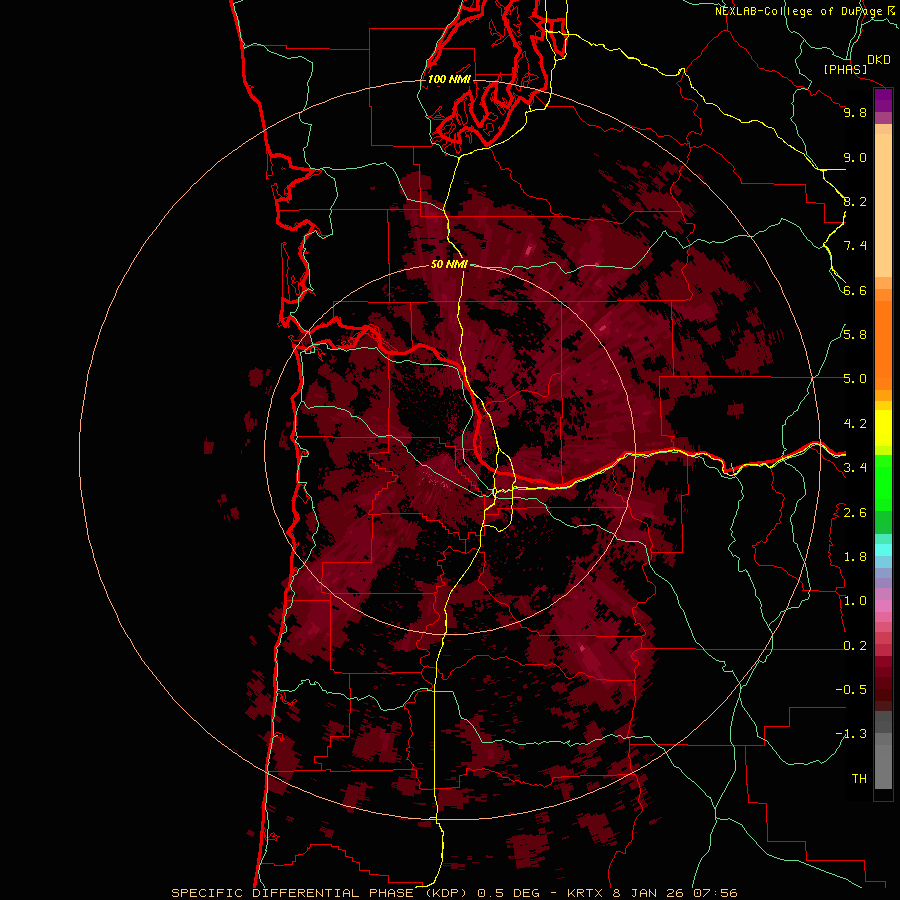This screenshot has height=900, width=900.
Task: Click the [PHAS] unit label
Action: [845, 70]
